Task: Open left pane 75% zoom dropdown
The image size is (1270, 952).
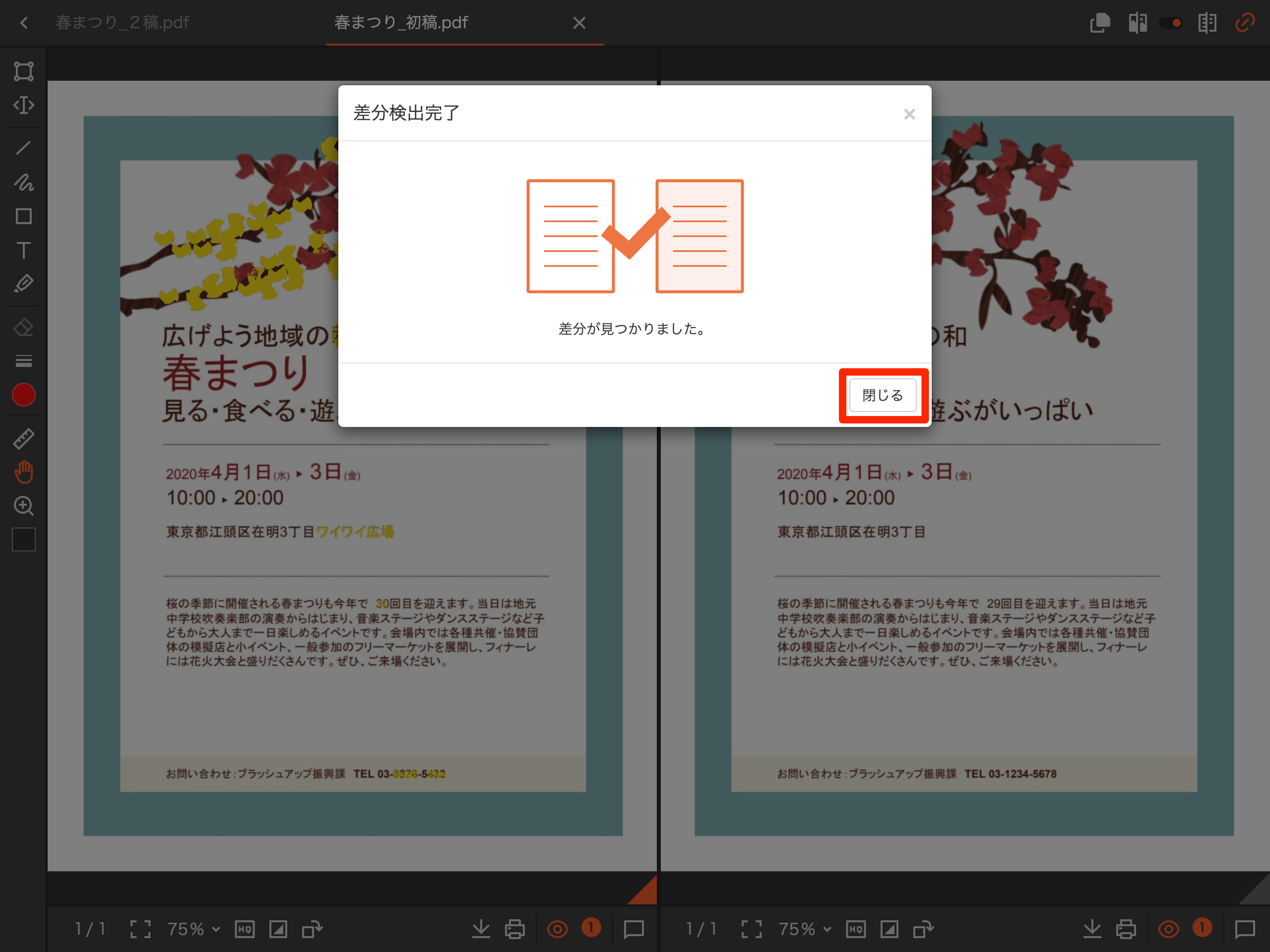Action: [x=193, y=929]
